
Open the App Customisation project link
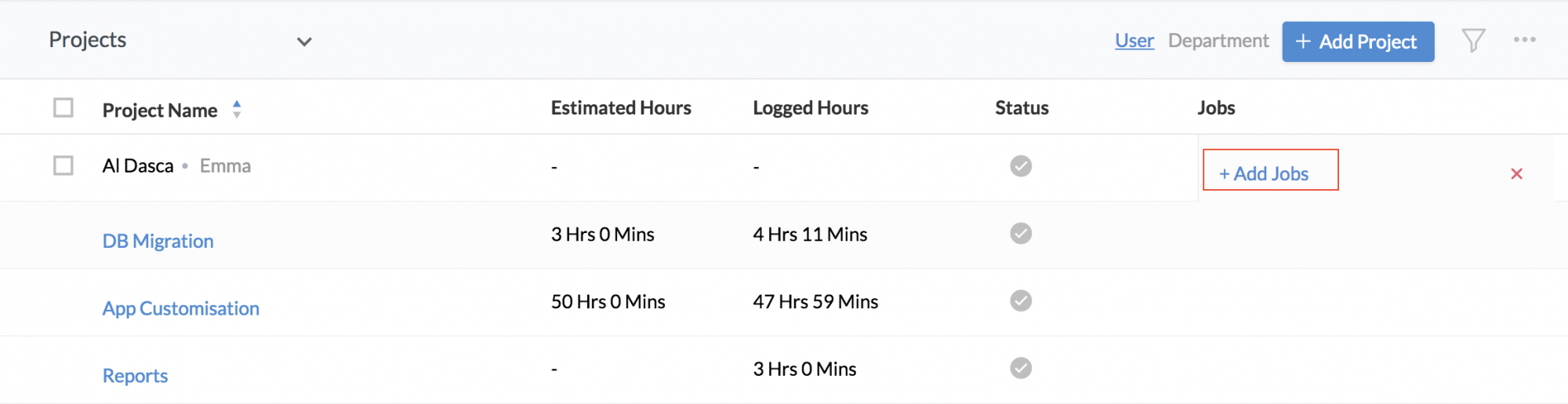click(180, 308)
